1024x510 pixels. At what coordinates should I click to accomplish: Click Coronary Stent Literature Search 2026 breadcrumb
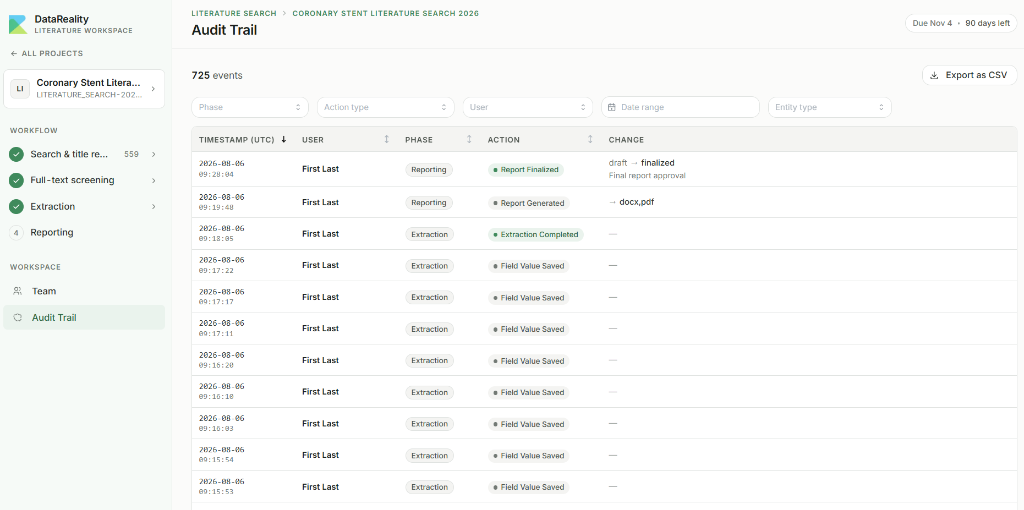(385, 13)
